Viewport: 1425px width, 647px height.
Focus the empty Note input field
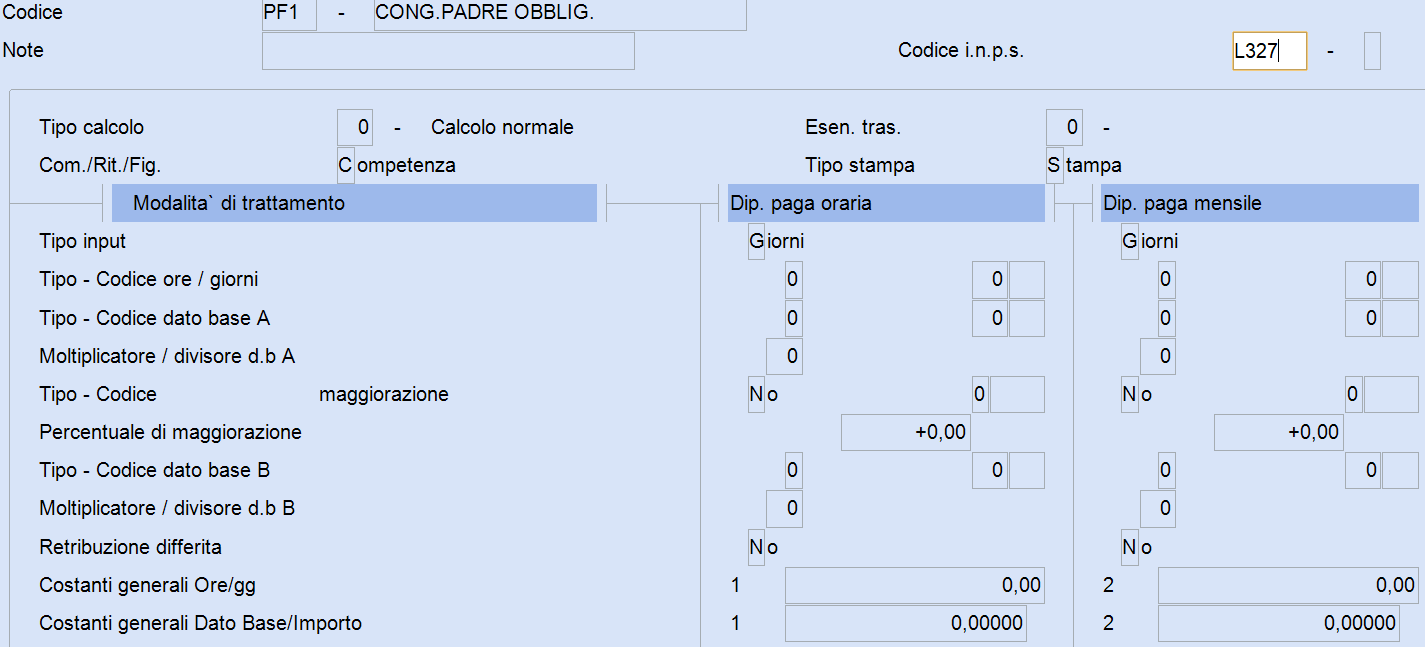click(448, 51)
